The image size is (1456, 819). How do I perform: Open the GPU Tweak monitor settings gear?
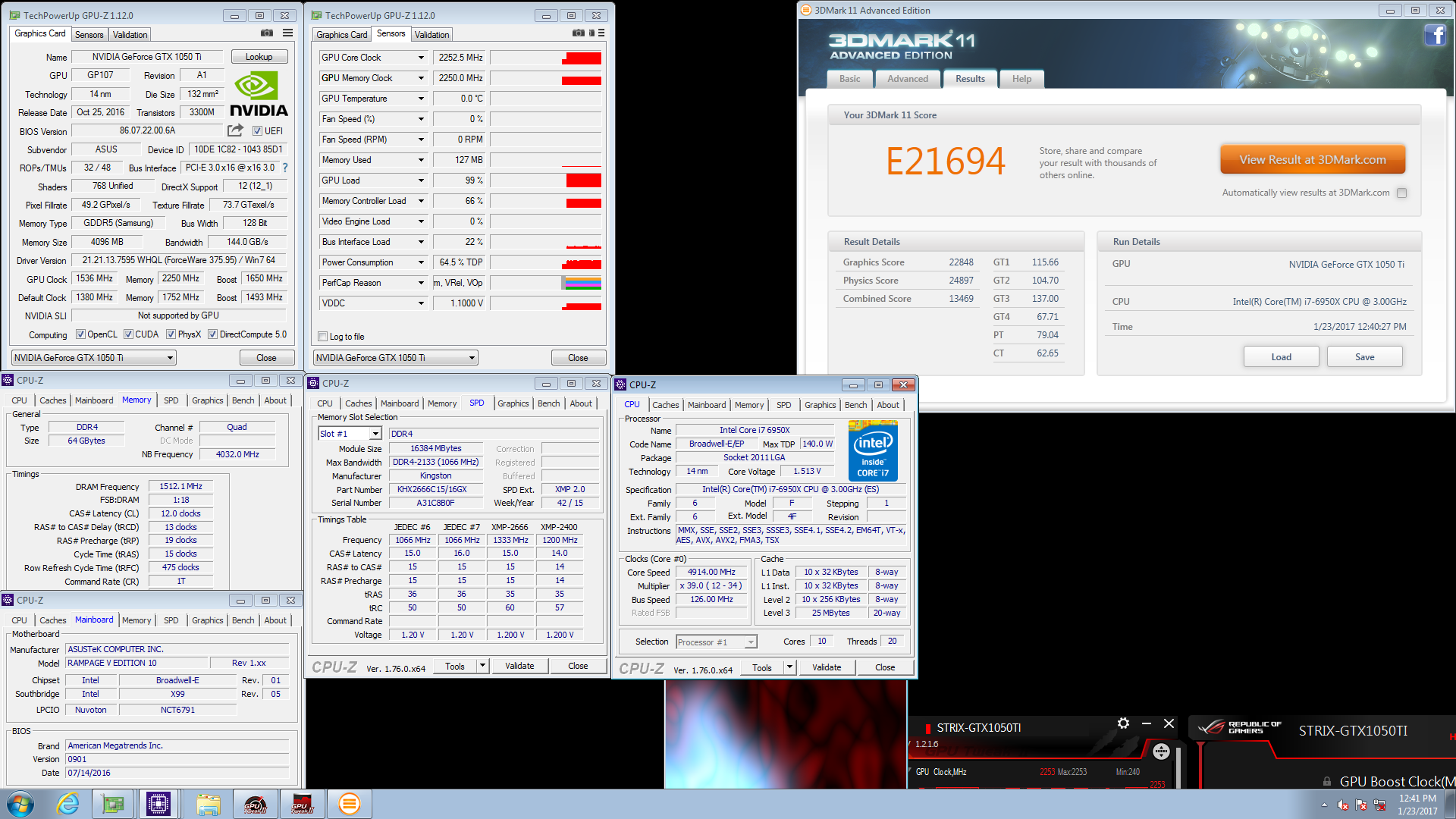click(x=1123, y=723)
